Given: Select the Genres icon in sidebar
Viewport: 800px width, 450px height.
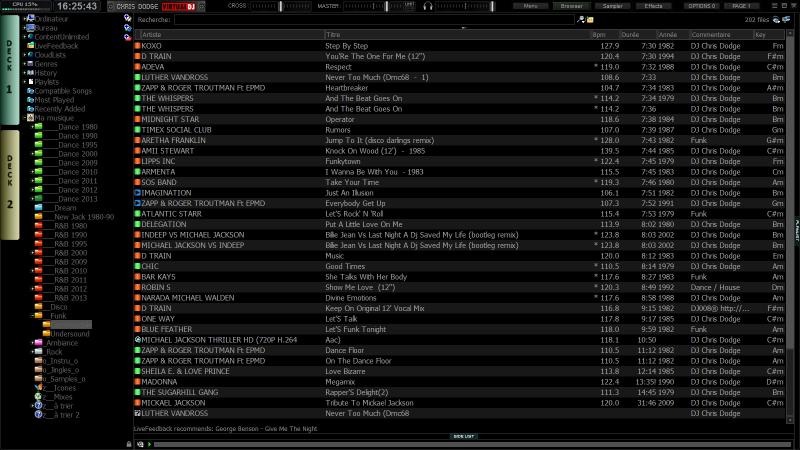Looking at the screenshot, I should 30,63.
